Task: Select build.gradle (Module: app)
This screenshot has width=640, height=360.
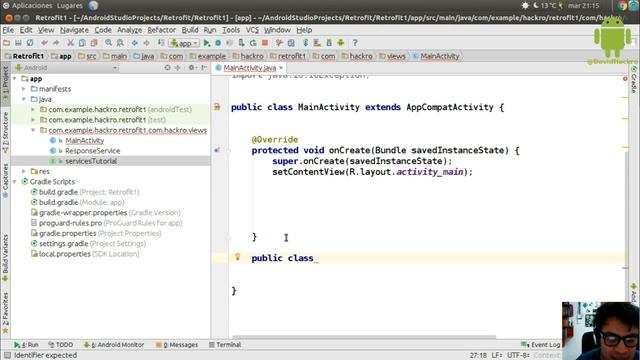Action: click(x=82, y=202)
